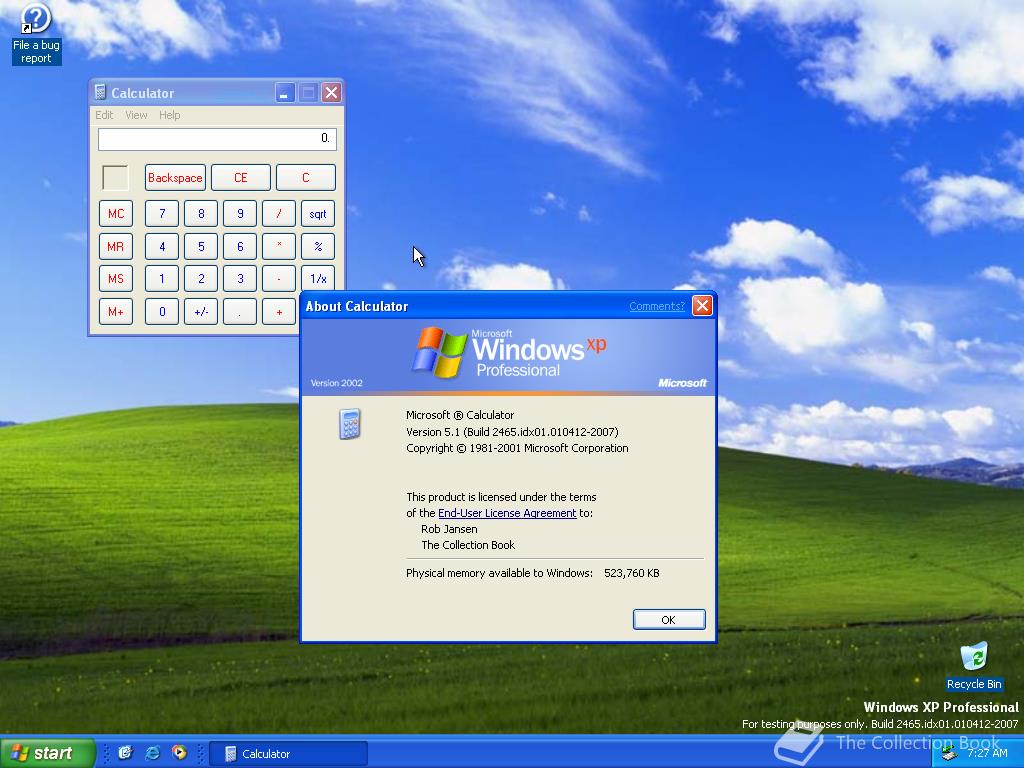Click the C clear button in Calculator

click(x=306, y=178)
